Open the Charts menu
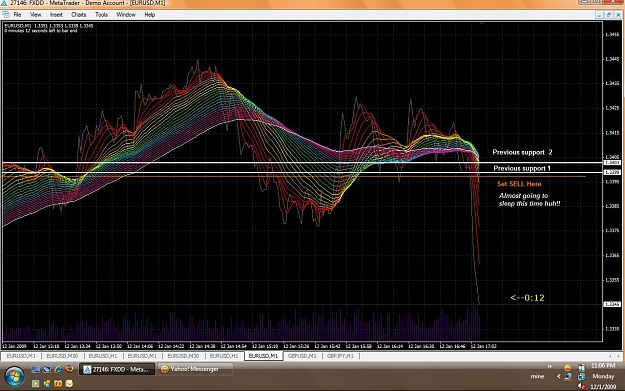The width and height of the screenshot is (625, 391). coord(79,15)
